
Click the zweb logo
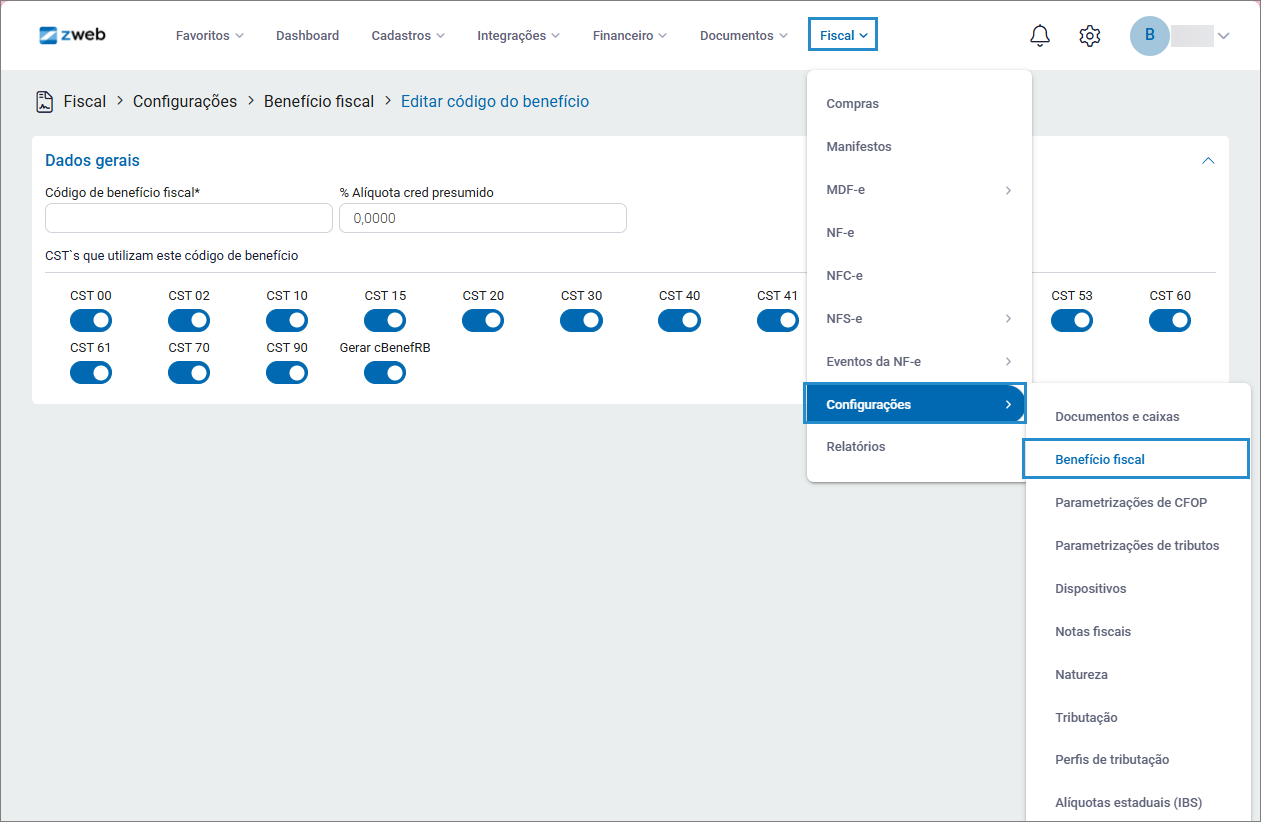point(72,35)
